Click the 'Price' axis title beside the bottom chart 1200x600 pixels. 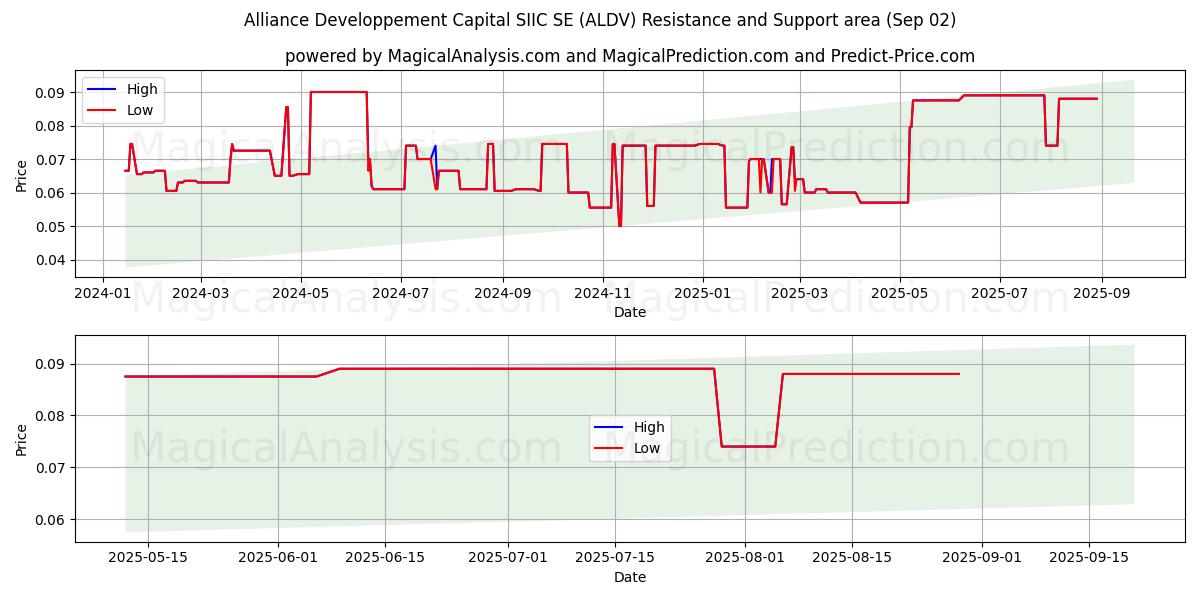[x=22, y=439]
